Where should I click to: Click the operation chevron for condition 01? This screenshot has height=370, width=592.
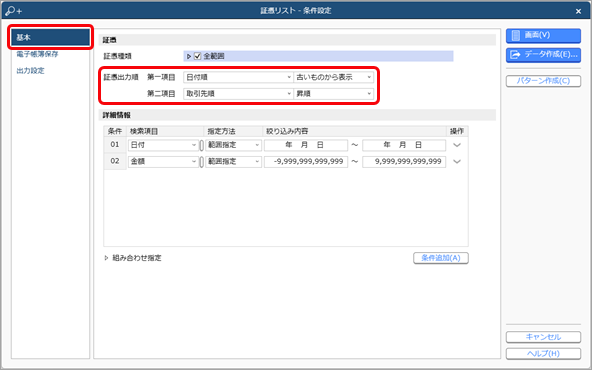(x=457, y=145)
